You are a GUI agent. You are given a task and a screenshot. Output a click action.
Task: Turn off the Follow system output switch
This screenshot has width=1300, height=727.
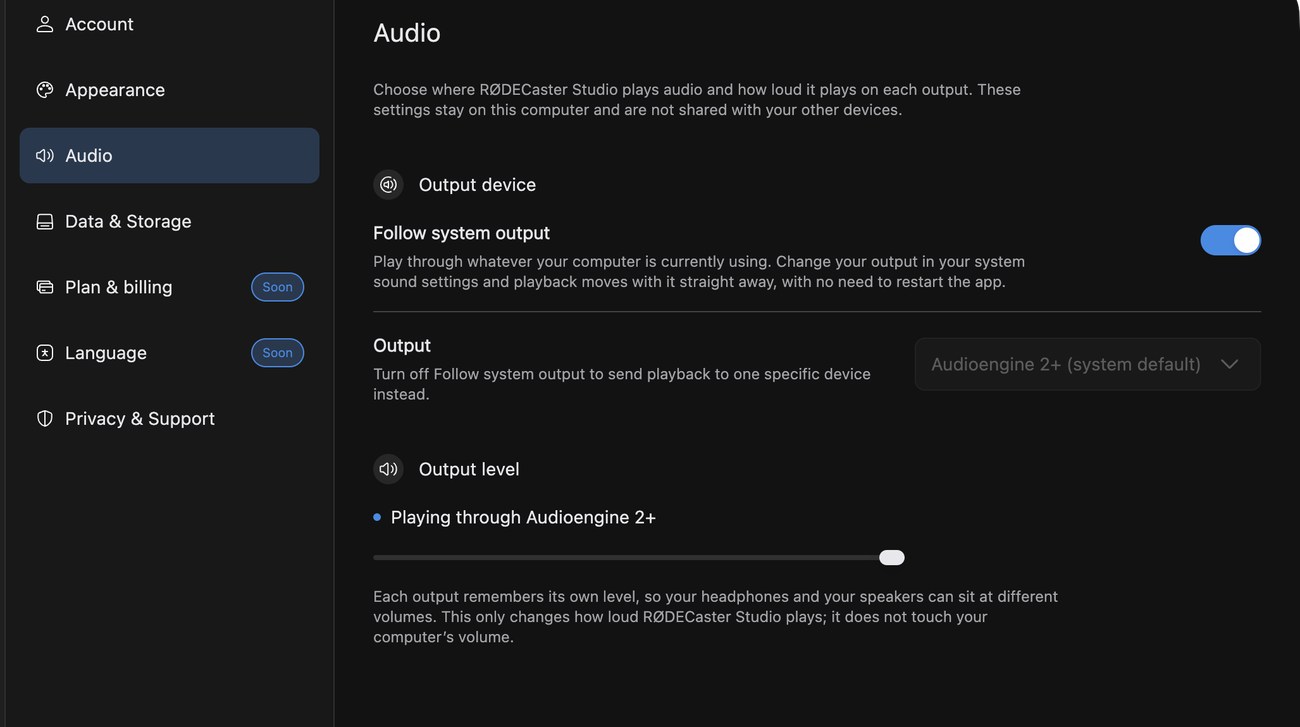click(x=1230, y=240)
